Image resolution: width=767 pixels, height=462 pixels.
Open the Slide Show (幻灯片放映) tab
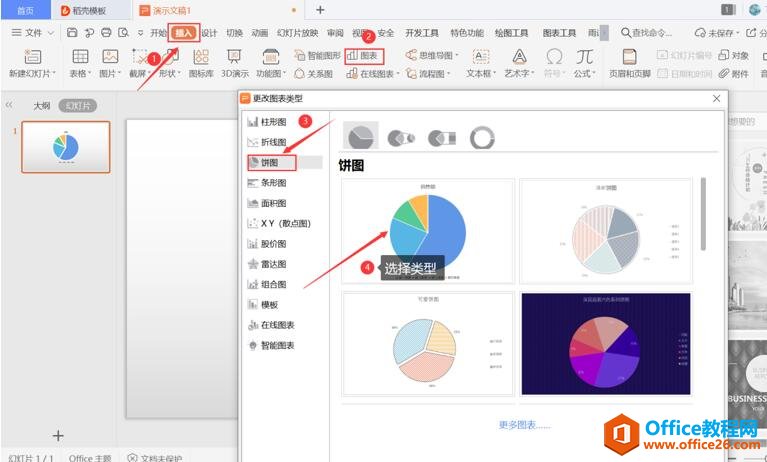click(297, 33)
